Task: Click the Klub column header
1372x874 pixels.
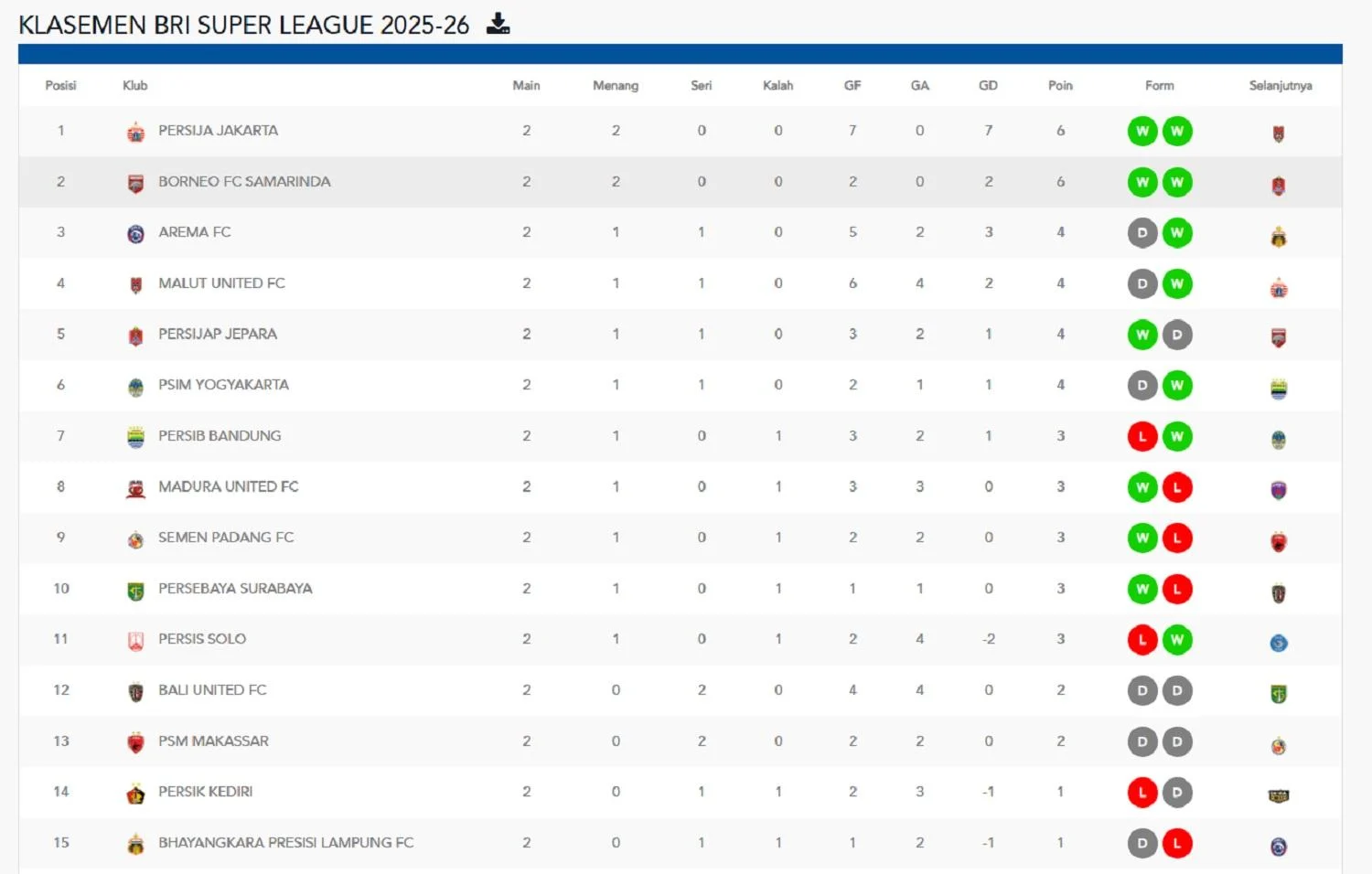Action: pyautogui.click(x=134, y=85)
